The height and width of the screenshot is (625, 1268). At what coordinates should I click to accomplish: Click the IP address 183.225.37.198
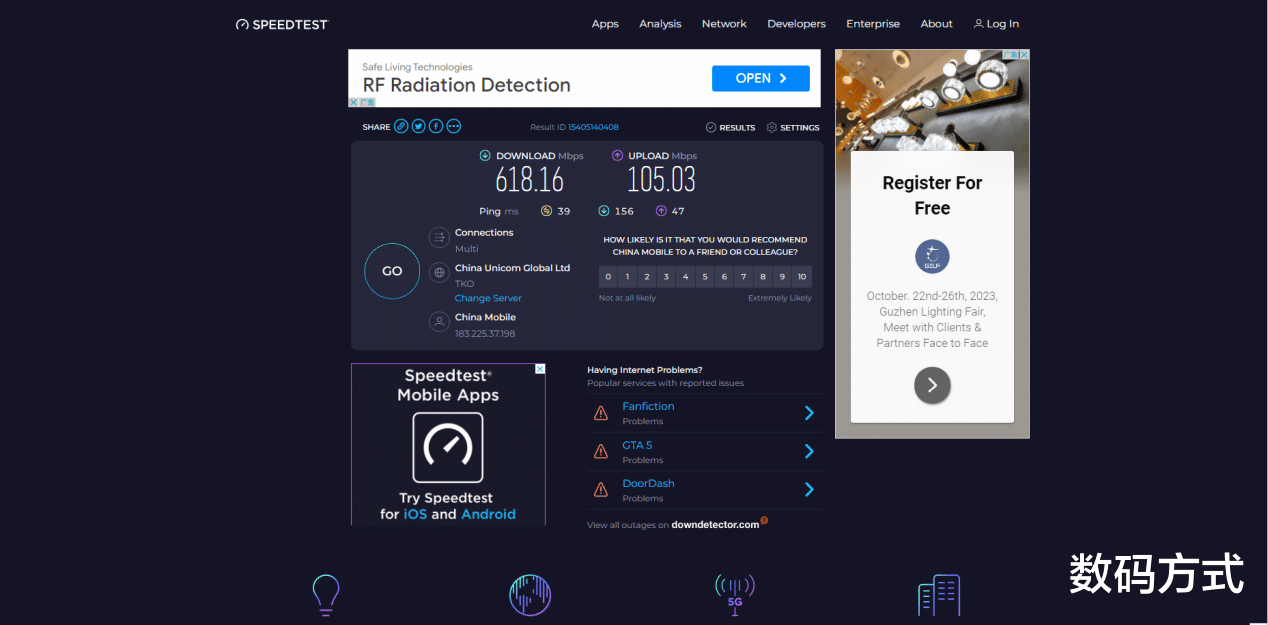485,333
